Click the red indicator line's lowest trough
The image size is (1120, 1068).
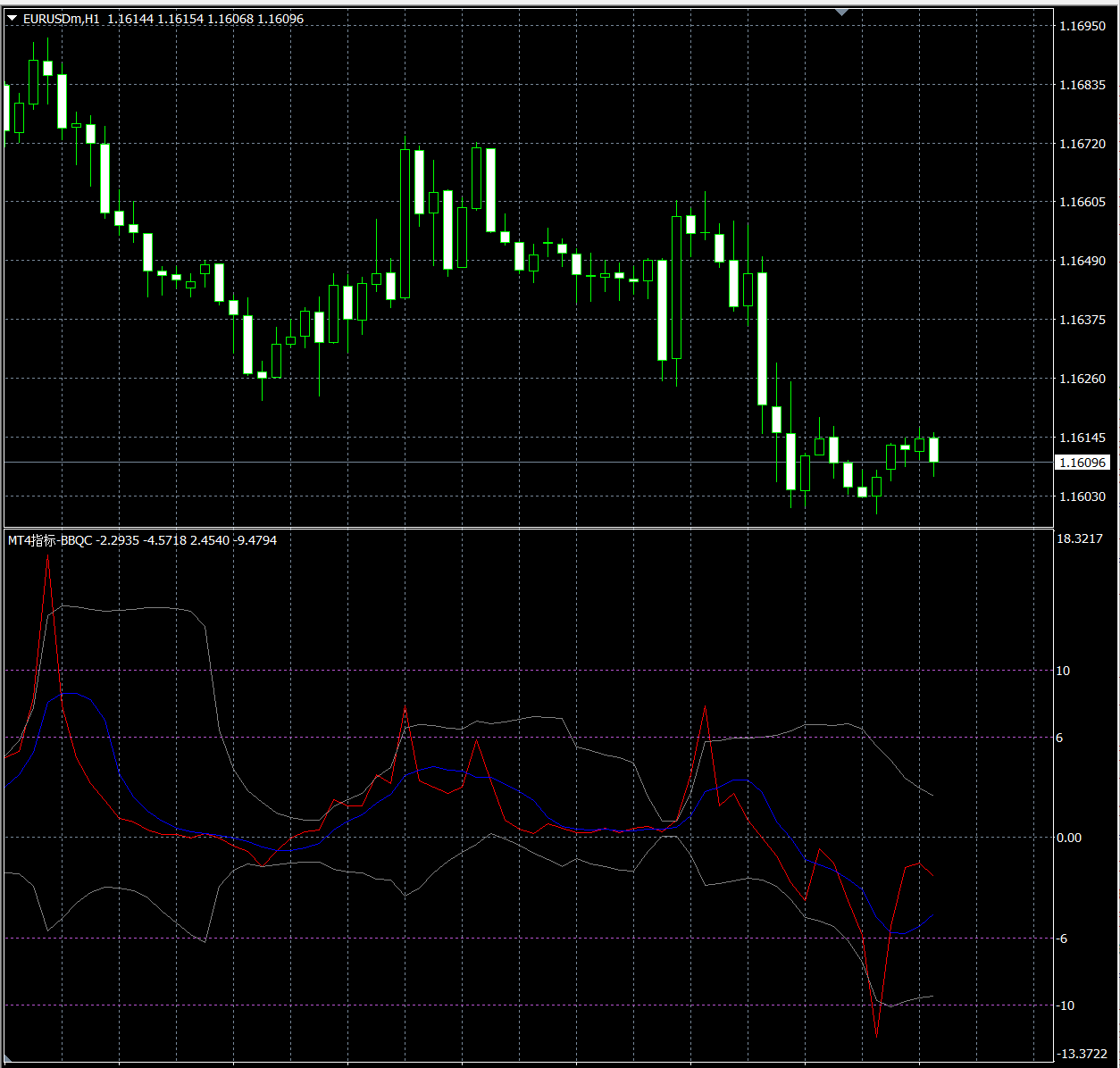[x=876, y=1034]
